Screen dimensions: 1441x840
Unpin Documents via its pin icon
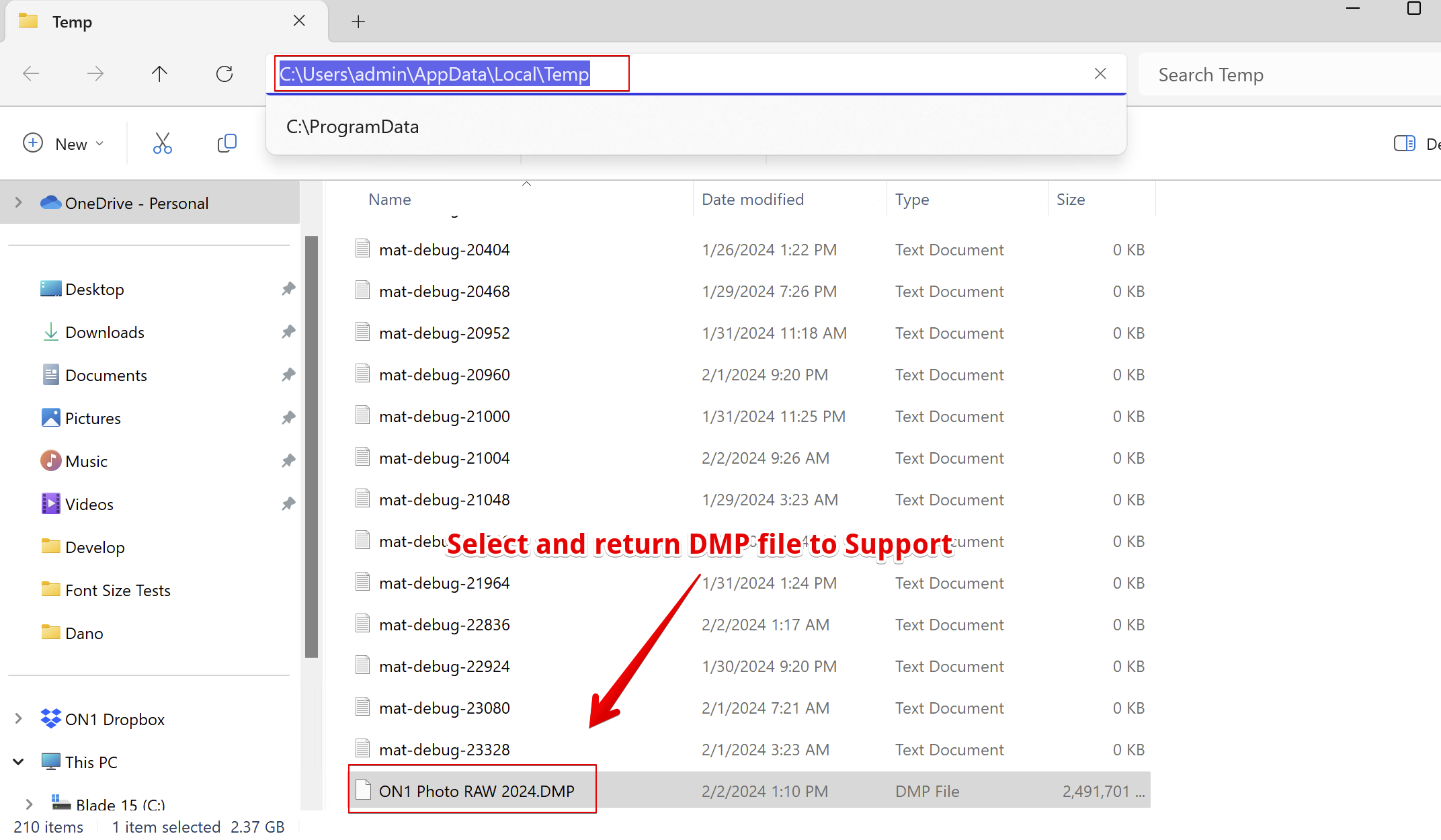(288, 375)
